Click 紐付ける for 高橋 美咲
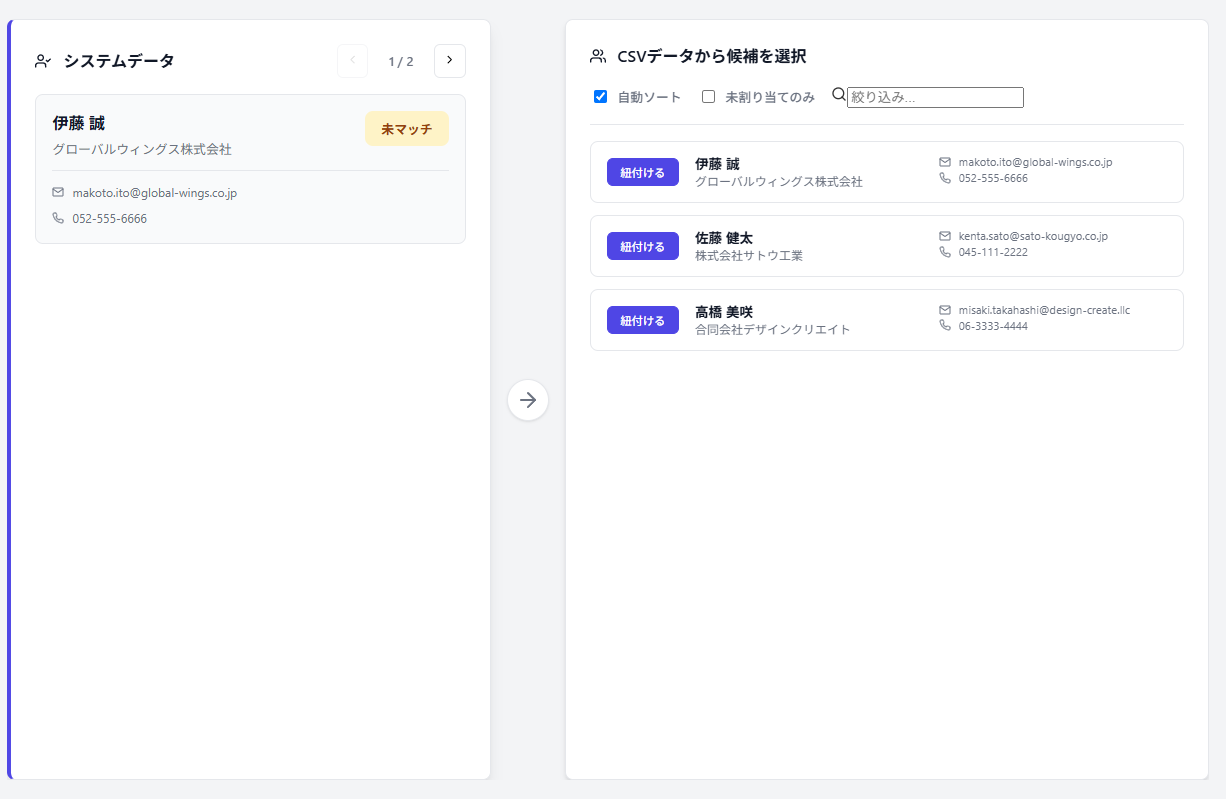Screen dimensions: 1226x799 643,320
